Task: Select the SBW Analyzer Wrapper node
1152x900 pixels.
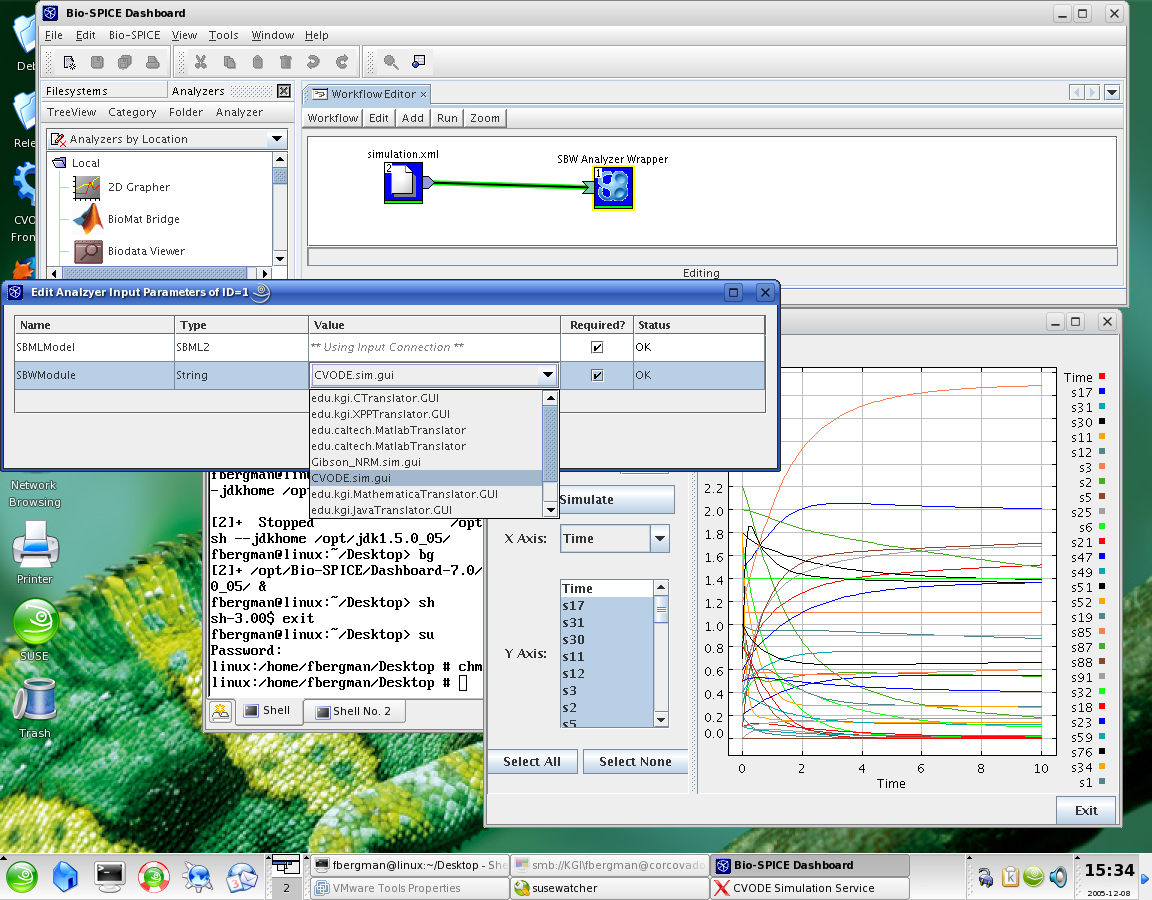Action: click(613, 188)
